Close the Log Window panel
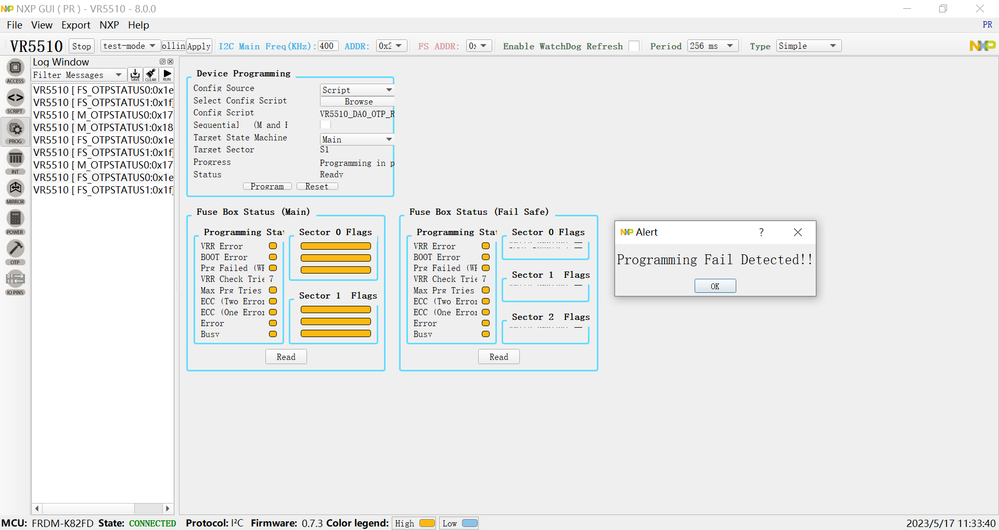The width and height of the screenshot is (999, 530). [x=170, y=62]
